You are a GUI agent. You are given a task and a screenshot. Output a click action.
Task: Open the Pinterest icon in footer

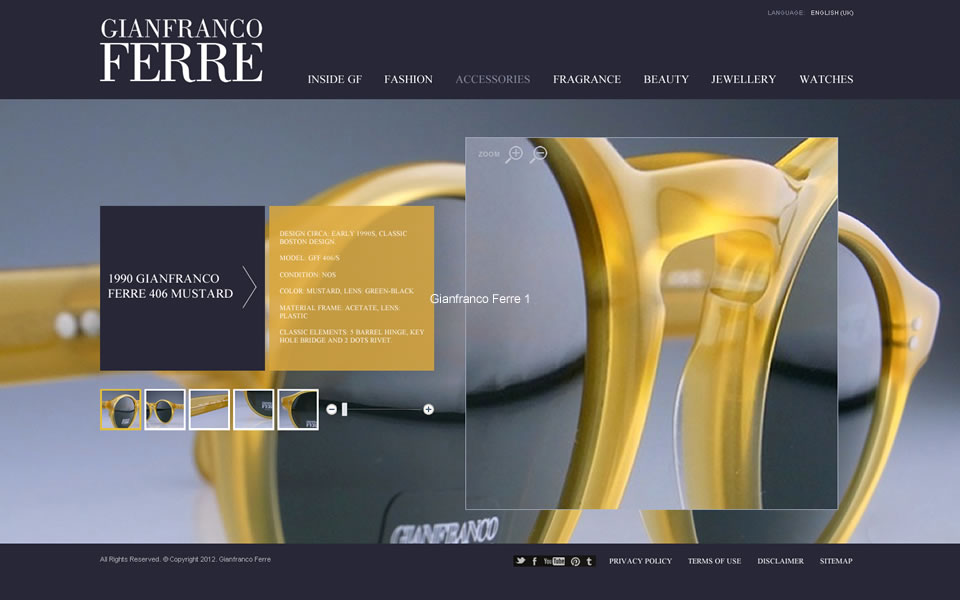[575, 561]
